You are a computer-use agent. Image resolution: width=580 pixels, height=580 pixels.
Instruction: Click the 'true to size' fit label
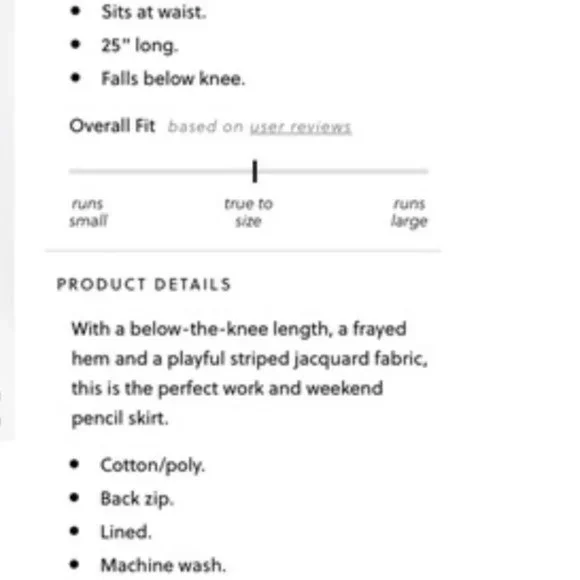(249, 212)
